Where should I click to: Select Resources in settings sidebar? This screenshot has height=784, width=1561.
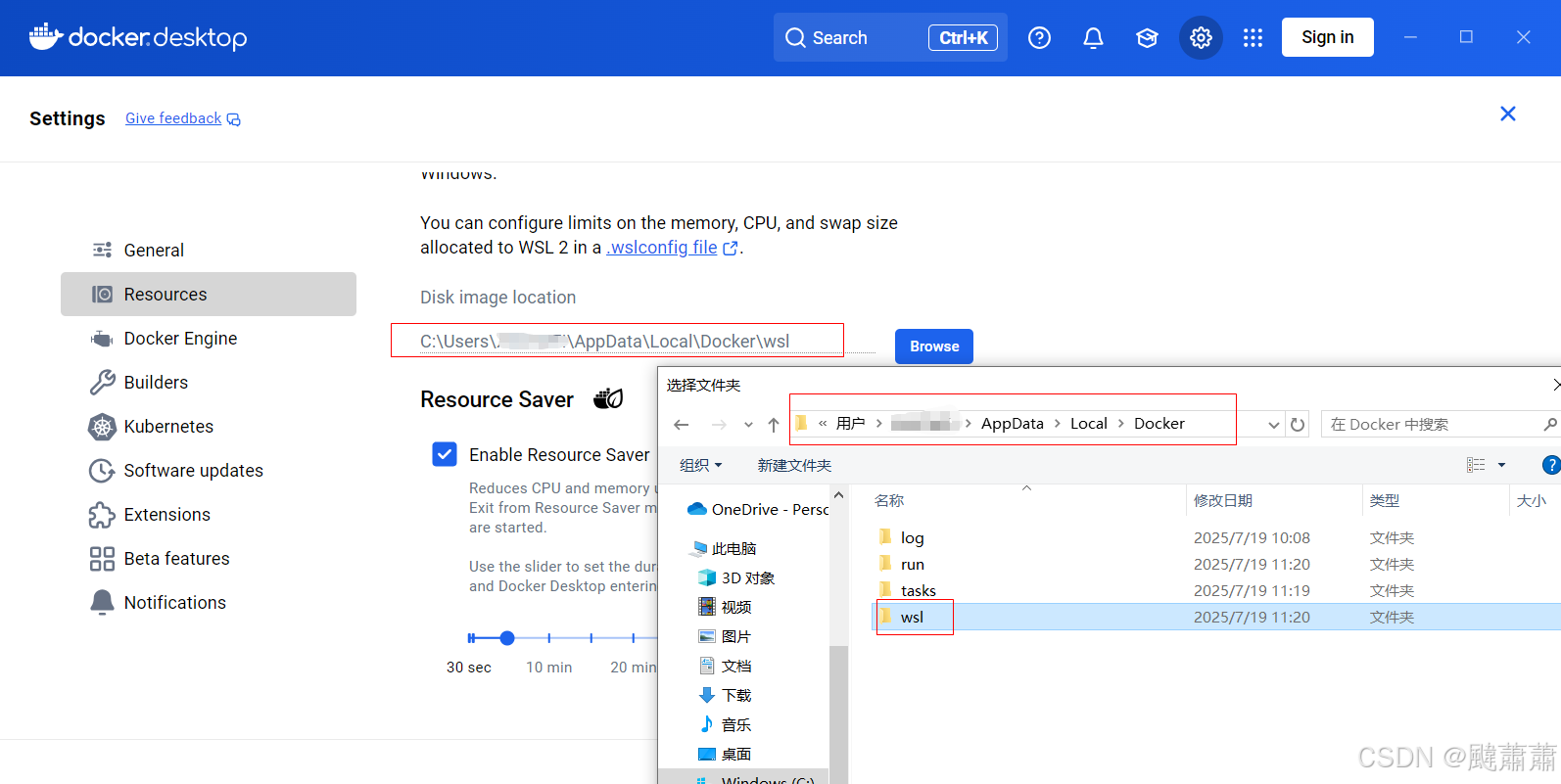(x=209, y=295)
